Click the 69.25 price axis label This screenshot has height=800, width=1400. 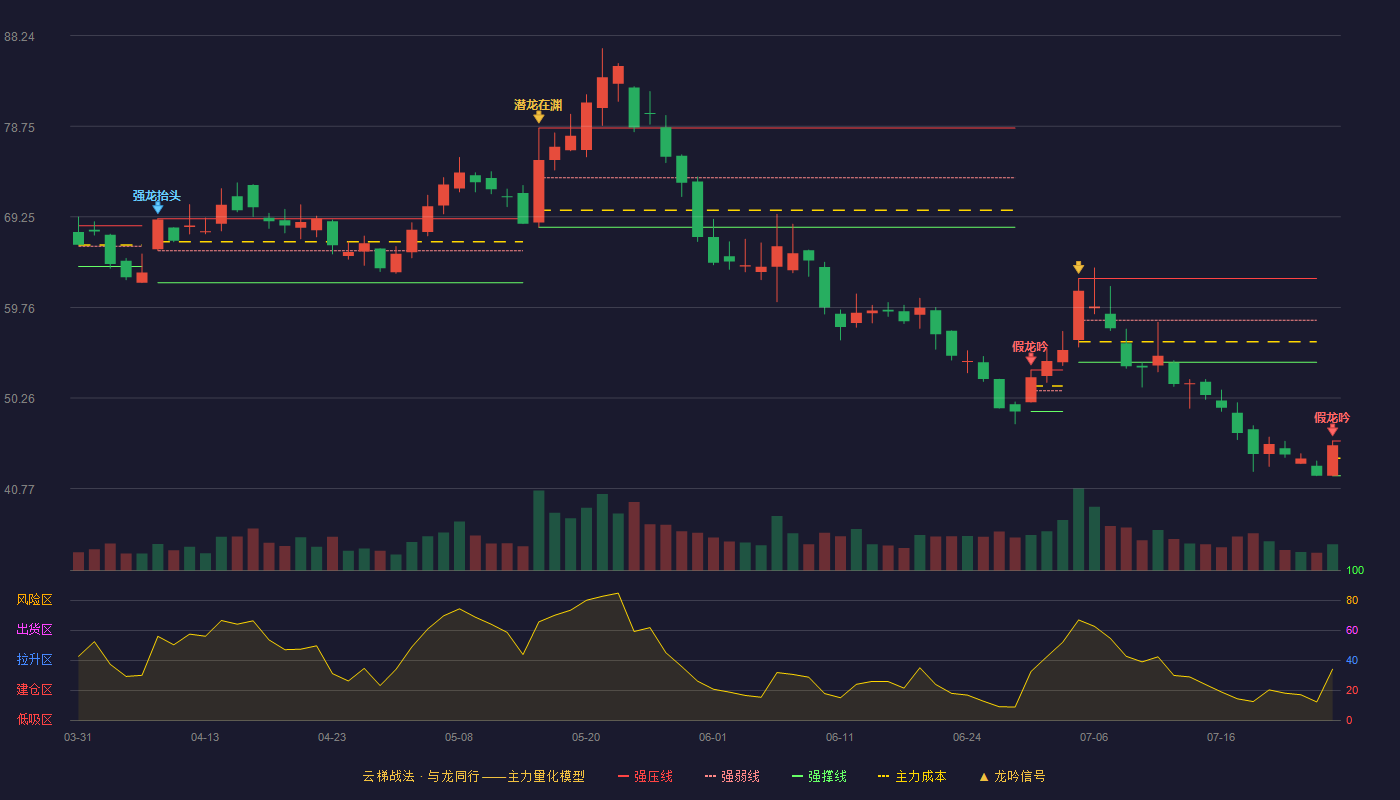(x=19, y=218)
